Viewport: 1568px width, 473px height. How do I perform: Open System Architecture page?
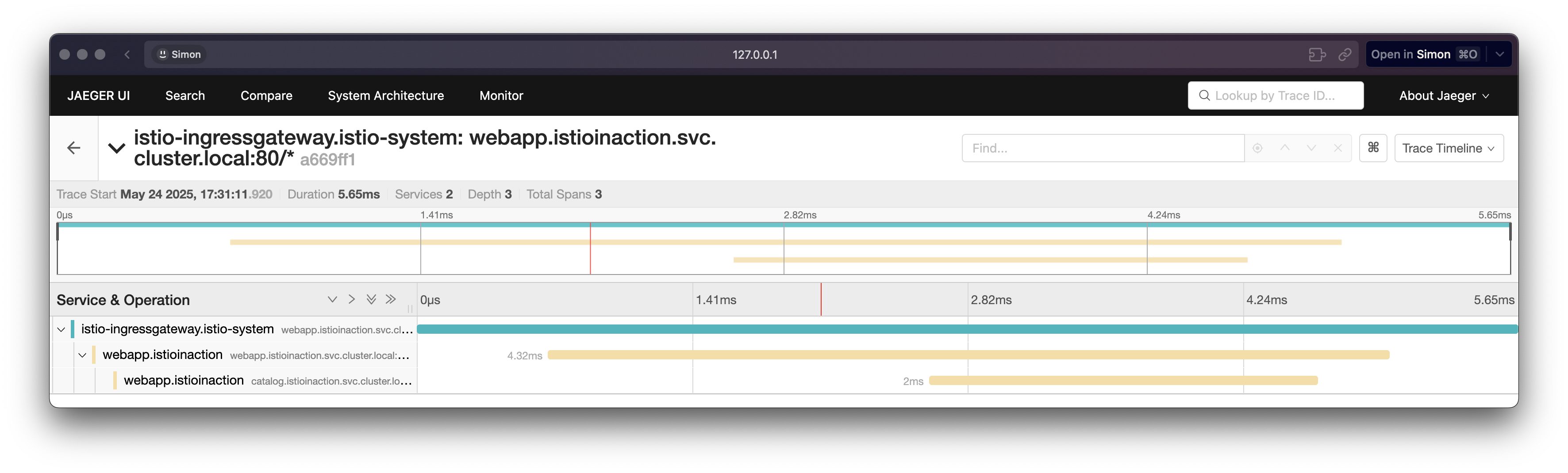(x=386, y=95)
